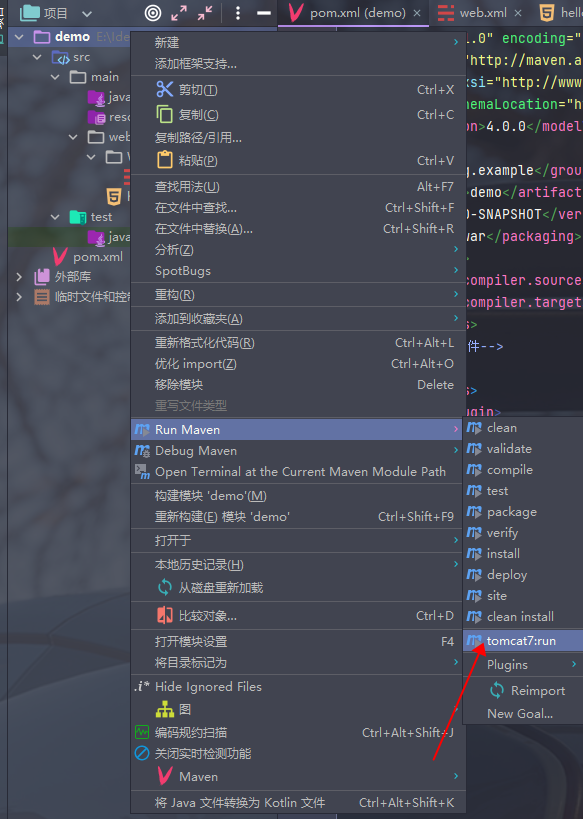Choose 在文件中替换 entry
Image resolution: width=583 pixels, height=819 pixels.
click(298, 228)
